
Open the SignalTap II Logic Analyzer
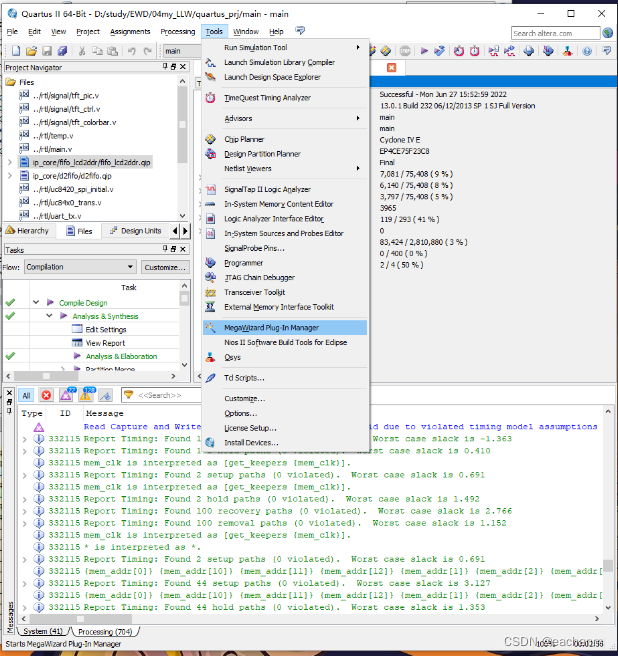click(266, 189)
